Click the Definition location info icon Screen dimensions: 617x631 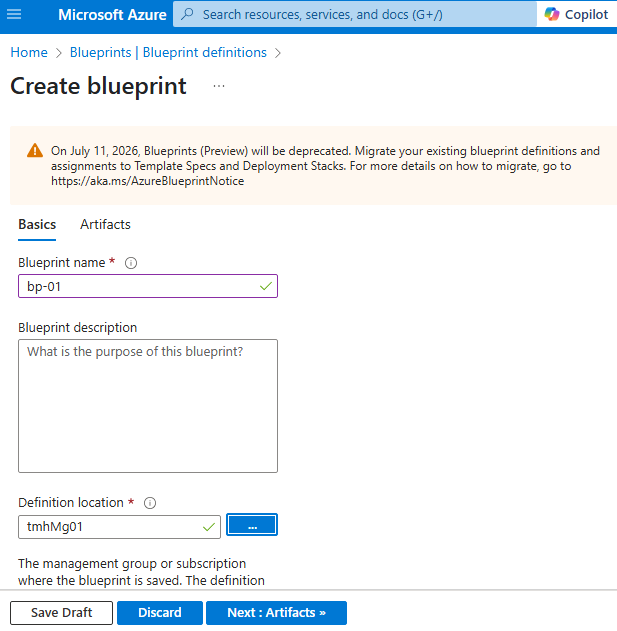click(150, 503)
